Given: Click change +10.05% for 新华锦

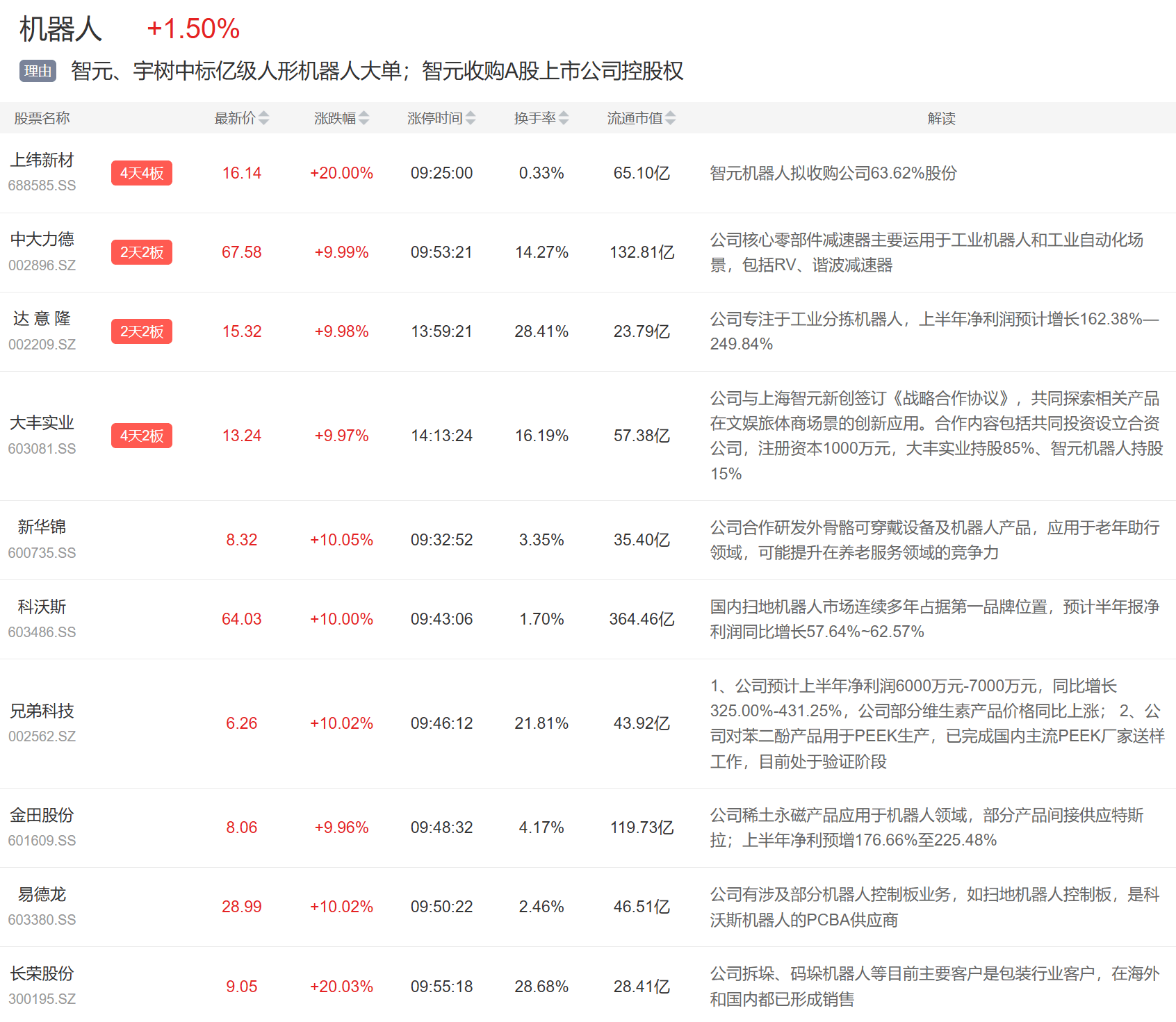Looking at the screenshot, I should [x=341, y=540].
